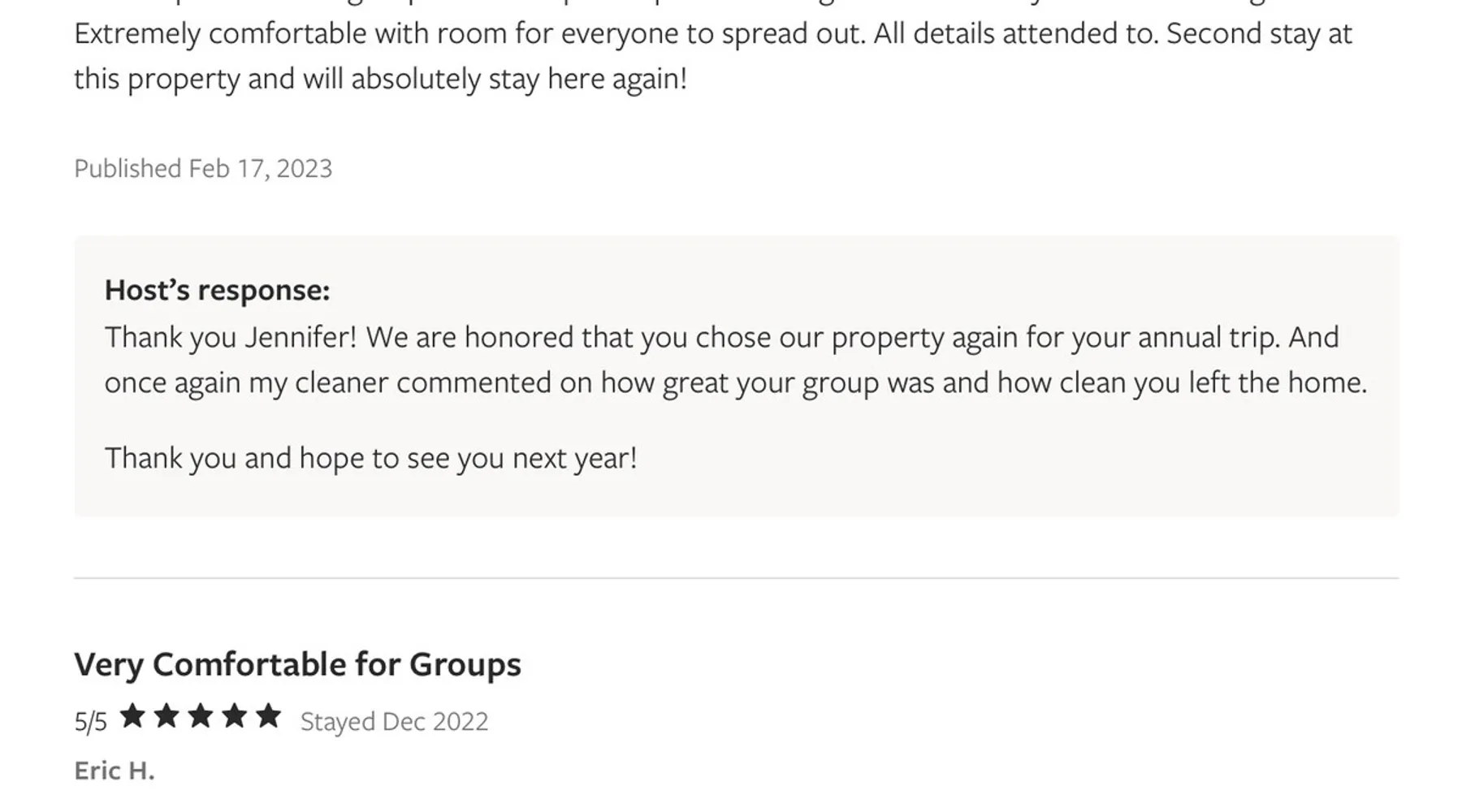Click the line starting "once again my cleaner commented"
Image resolution: width=1462 pixels, height=812 pixels.
735,382
